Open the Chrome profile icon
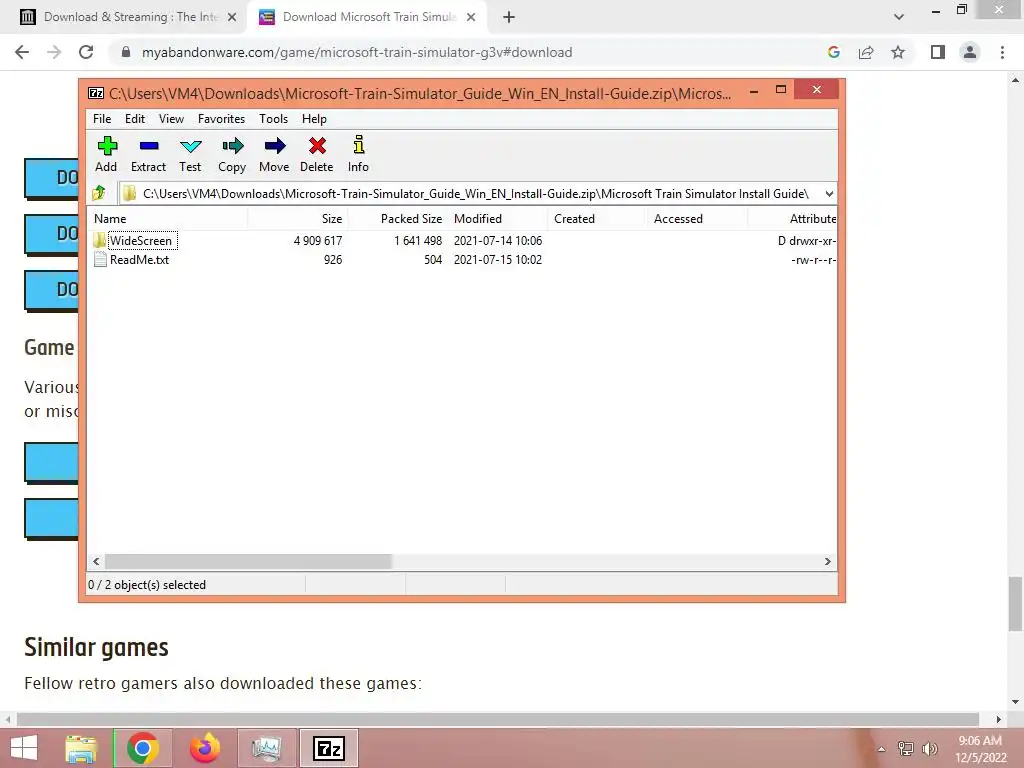 (970, 52)
